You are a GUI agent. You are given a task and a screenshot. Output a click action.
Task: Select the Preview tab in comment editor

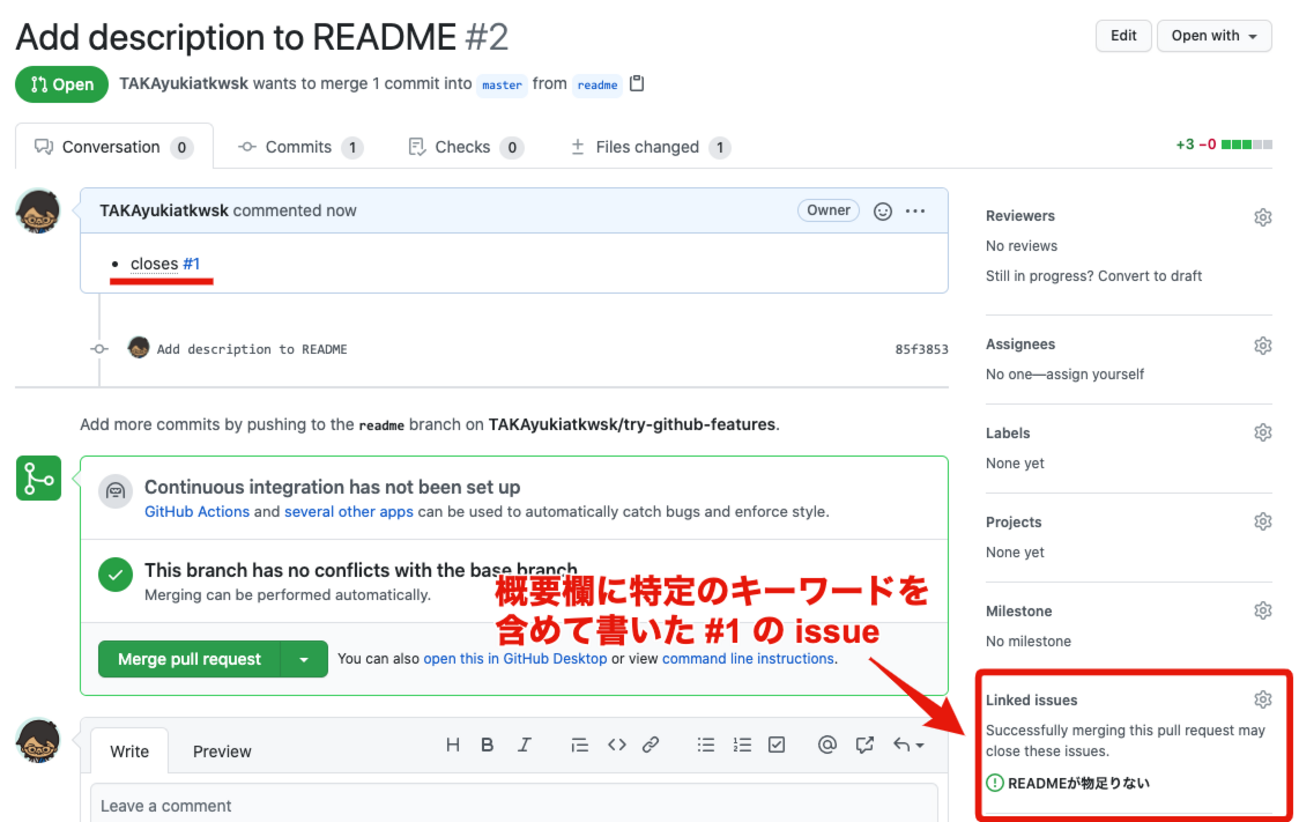click(x=222, y=752)
